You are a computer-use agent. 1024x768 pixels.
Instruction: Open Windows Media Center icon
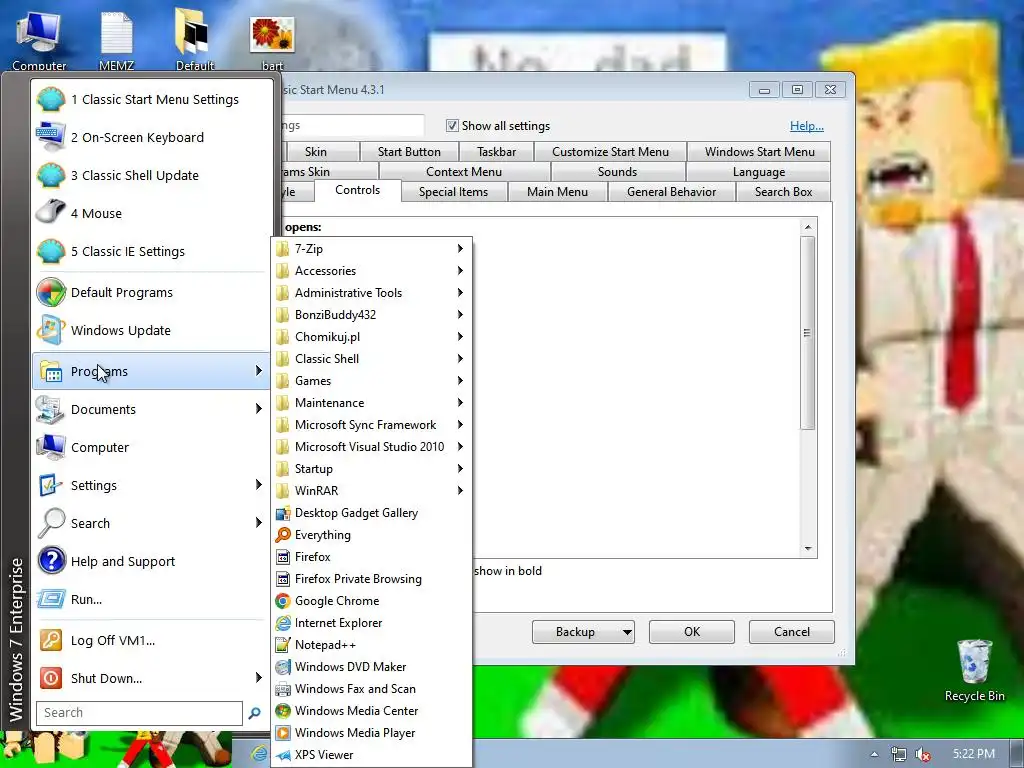pos(283,711)
